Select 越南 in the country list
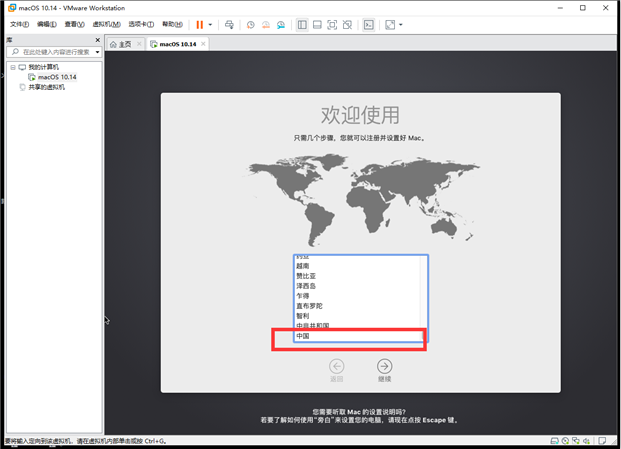 (358, 266)
